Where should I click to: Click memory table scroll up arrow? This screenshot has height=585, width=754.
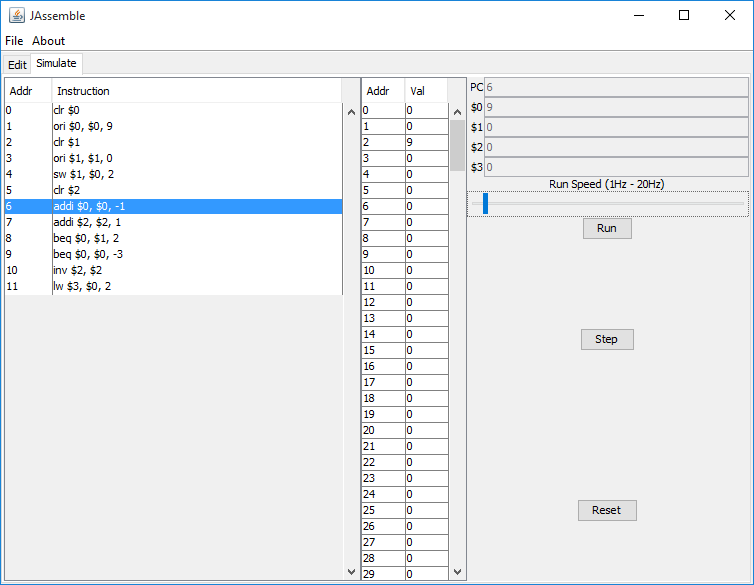pyautogui.click(x=457, y=112)
